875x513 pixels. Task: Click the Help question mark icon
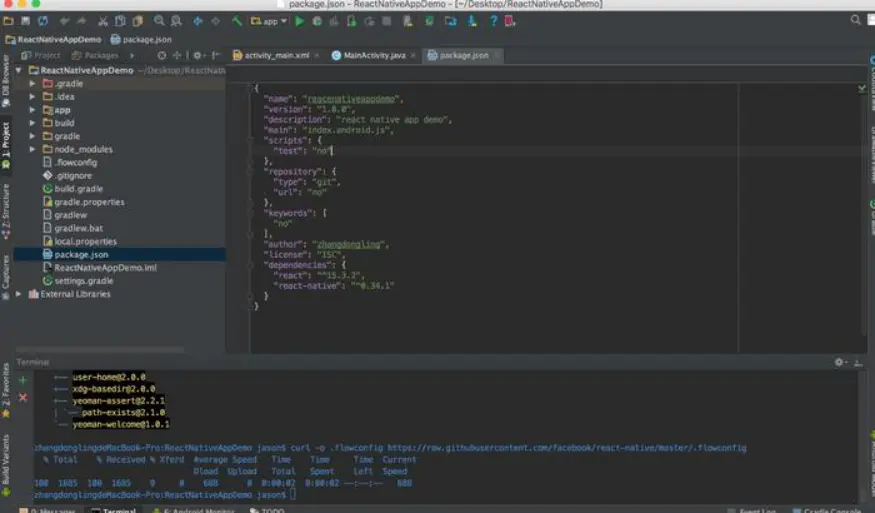pos(493,21)
